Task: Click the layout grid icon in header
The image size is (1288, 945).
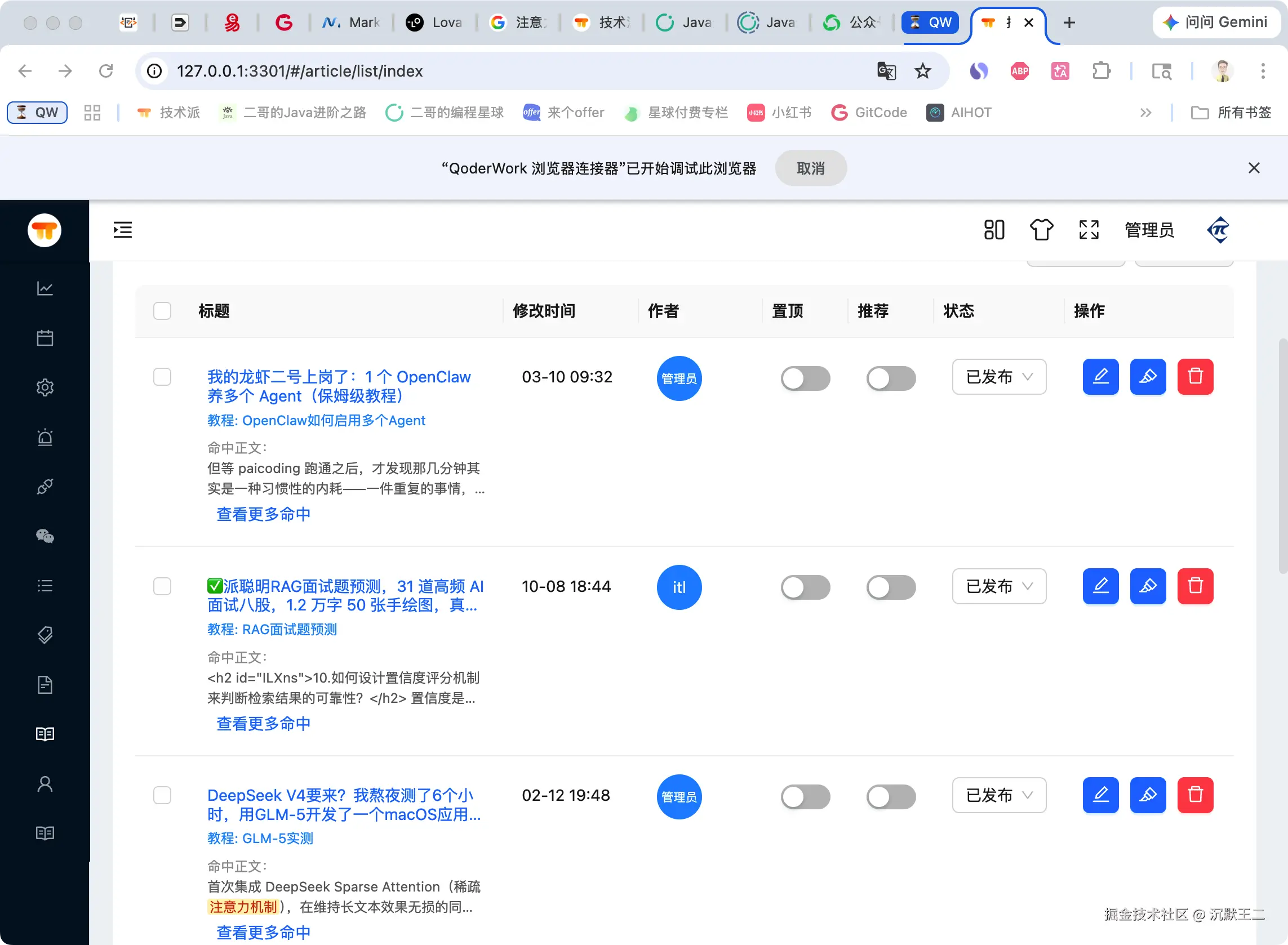Action: 994,230
